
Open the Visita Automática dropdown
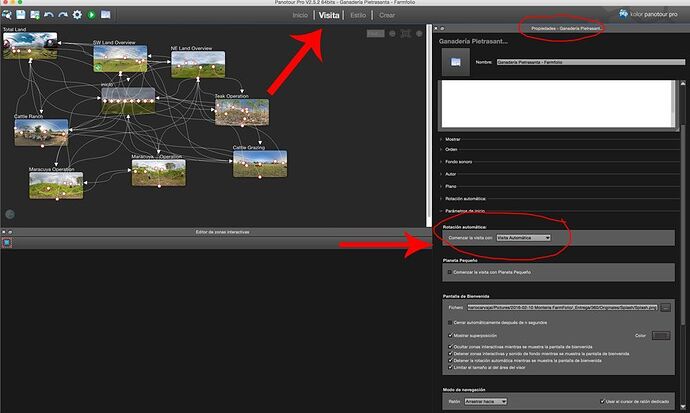(523, 237)
